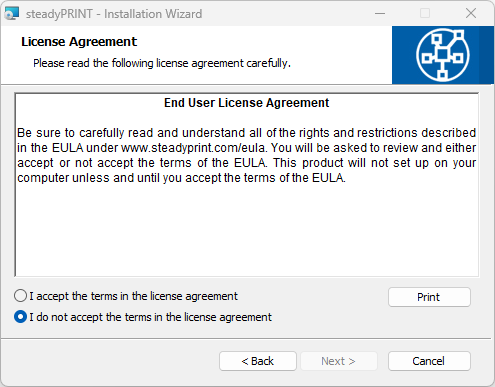The image size is (495, 387).
Task: Click the last line beginning 'computer unless and until'
Action: [181, 178]
